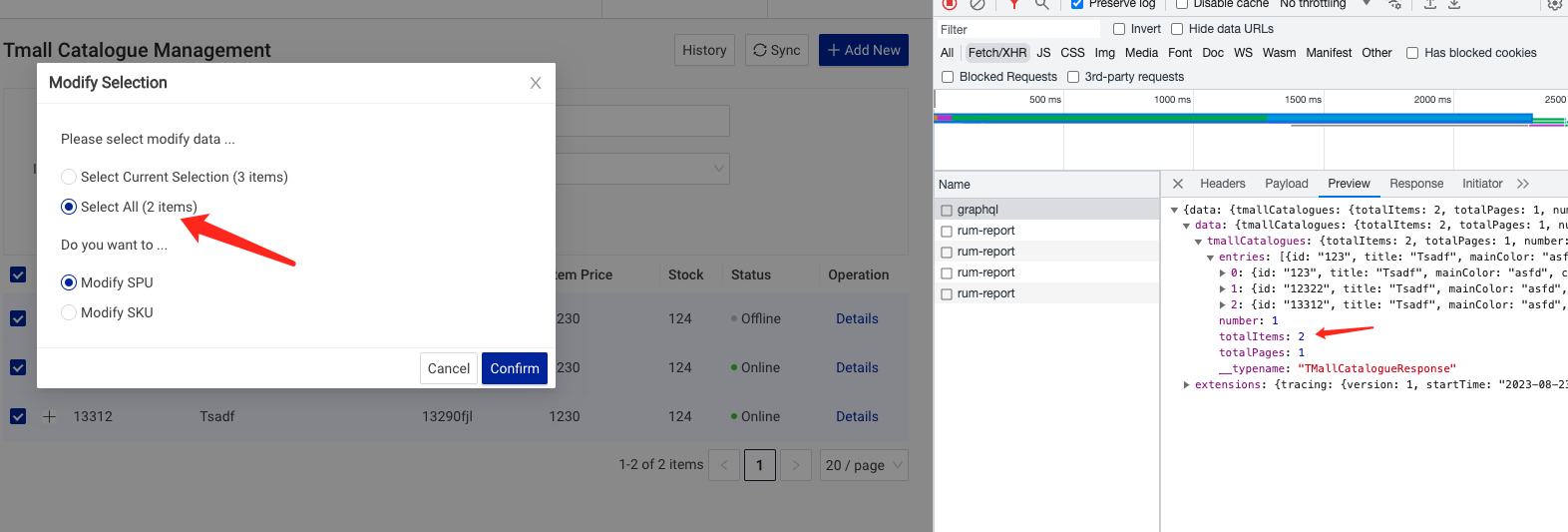This screenshot has width=1568, height=532.
Task: Collapse the tmallCatalogues node
Action: click(x=1198, y=242)
